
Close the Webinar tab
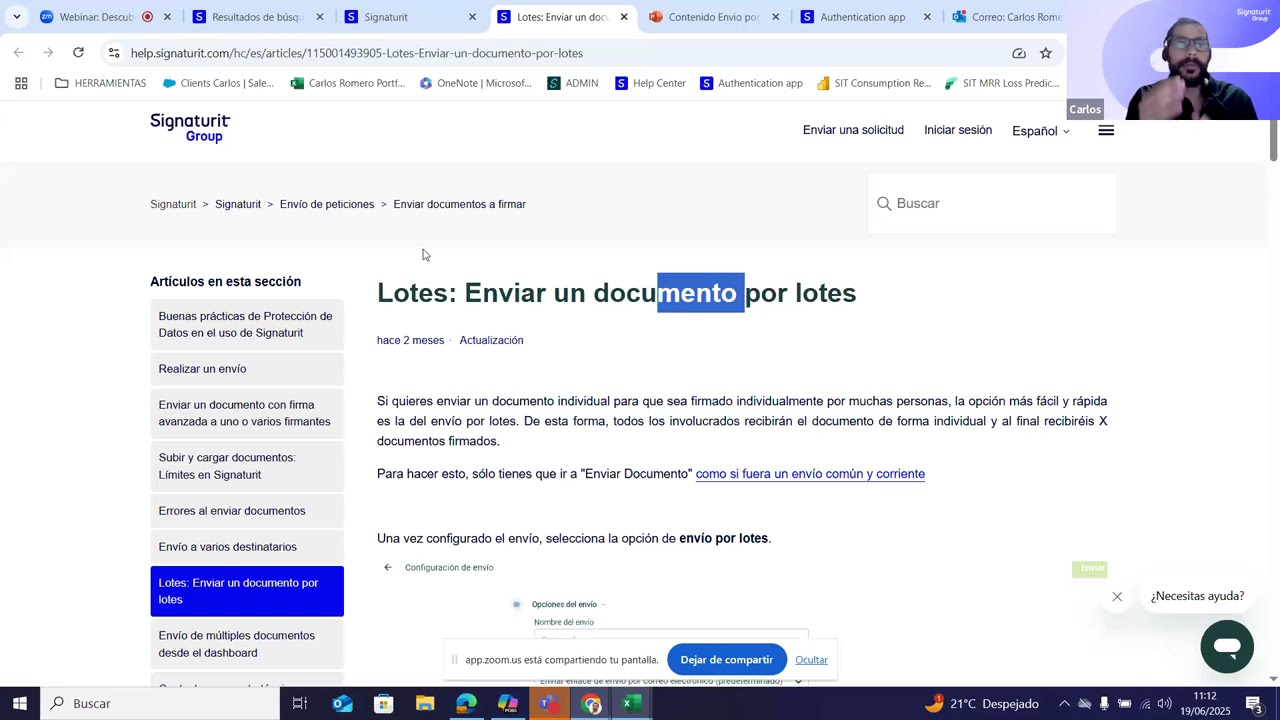pos(167,17)
